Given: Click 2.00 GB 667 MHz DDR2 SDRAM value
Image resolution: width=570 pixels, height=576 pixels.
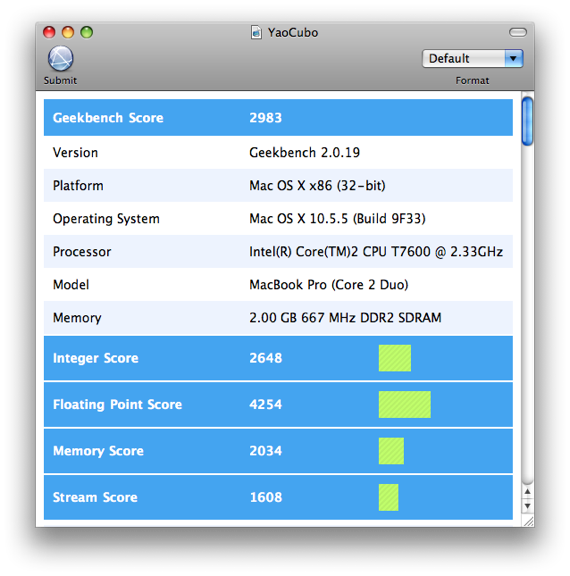Looking at the screenshot, I should [x=345, y=318].
